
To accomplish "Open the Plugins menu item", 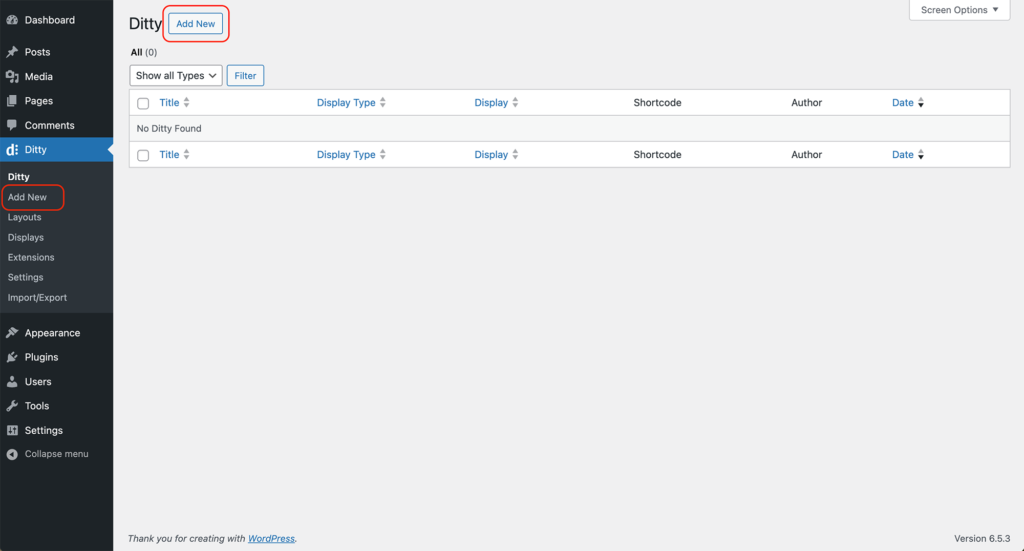I will (x=41, y=357).
